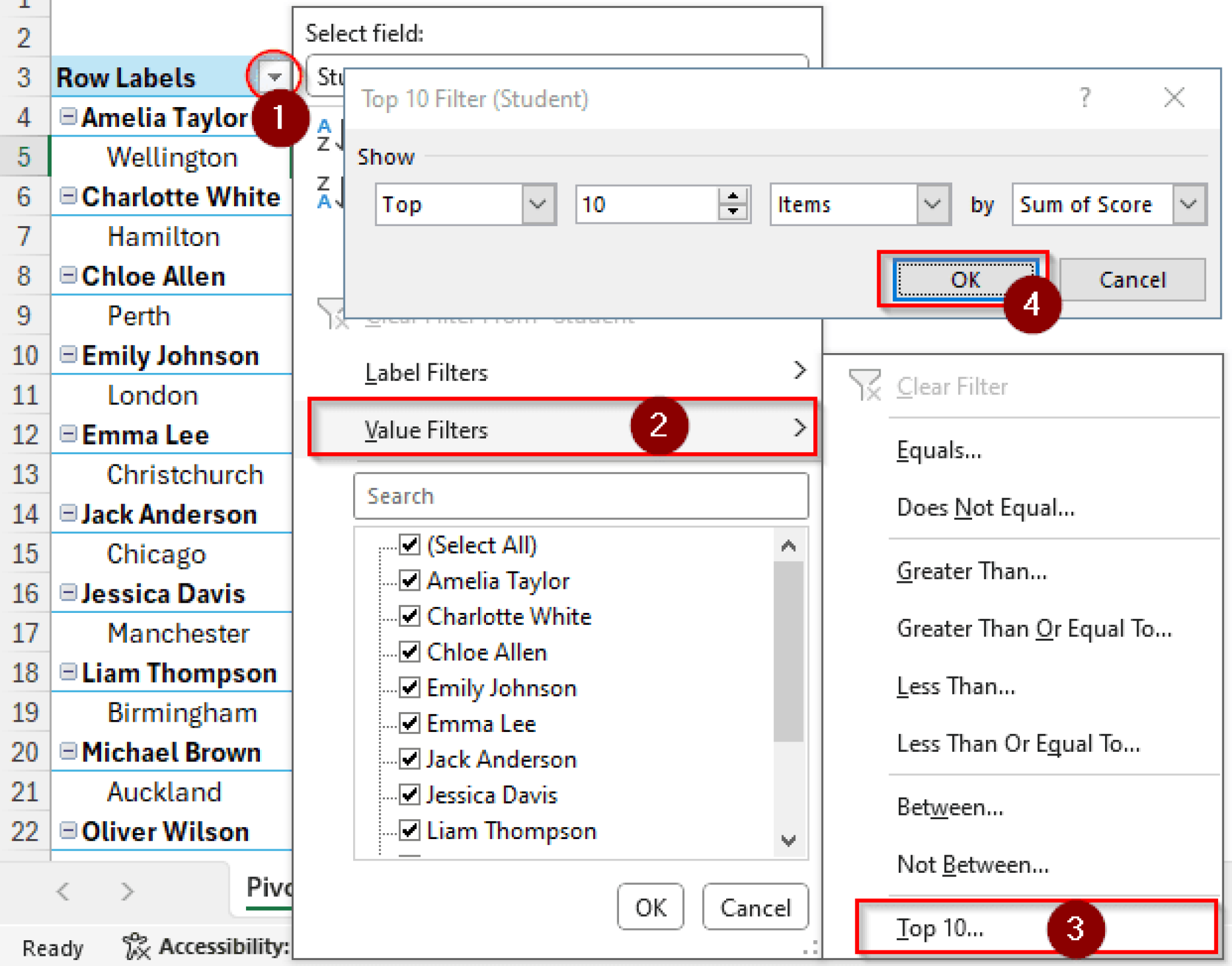
Task: Collapse the Amelia Taylor group
Action: [x=68, y=117]
